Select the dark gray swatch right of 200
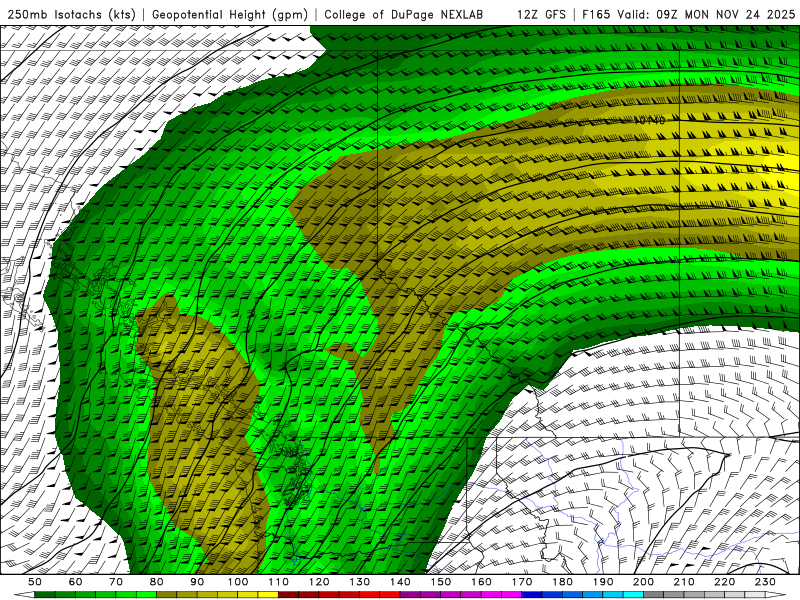The image size is (800, 600). click(x=654, y=595)
